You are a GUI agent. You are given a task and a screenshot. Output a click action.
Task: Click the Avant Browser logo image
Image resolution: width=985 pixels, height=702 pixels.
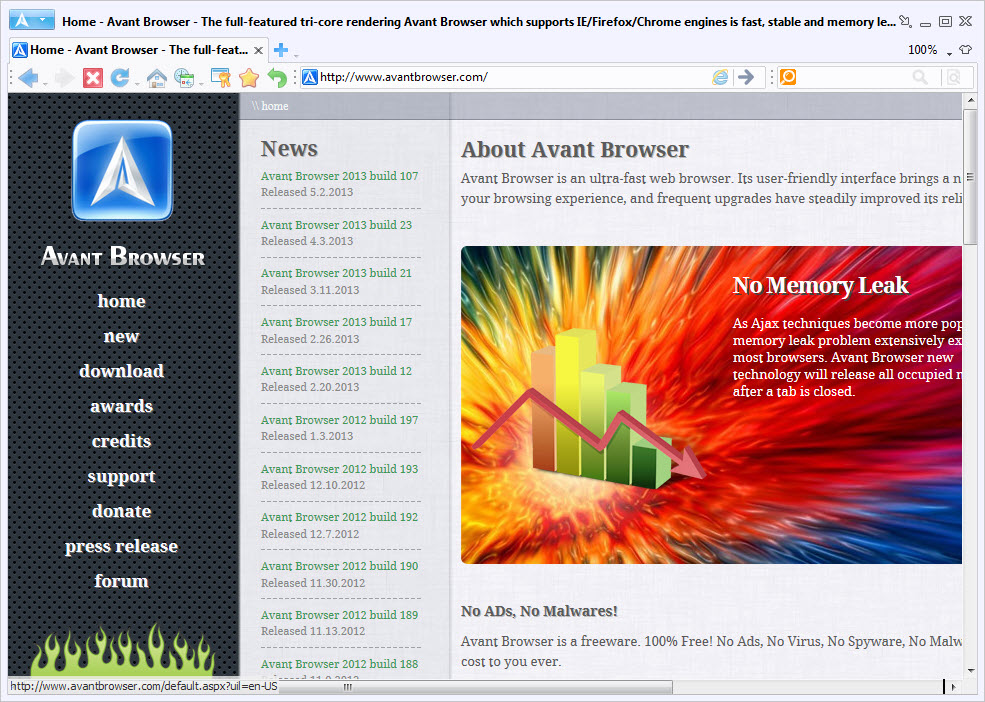122,170
